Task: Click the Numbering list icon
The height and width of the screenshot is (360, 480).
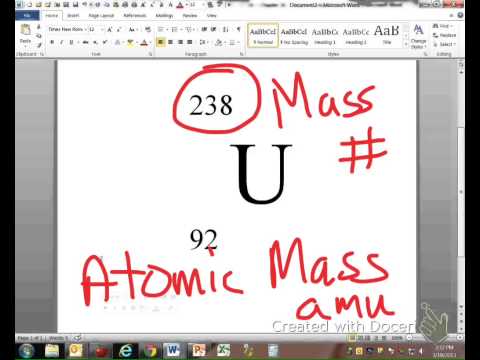Action: click(174, 30)
